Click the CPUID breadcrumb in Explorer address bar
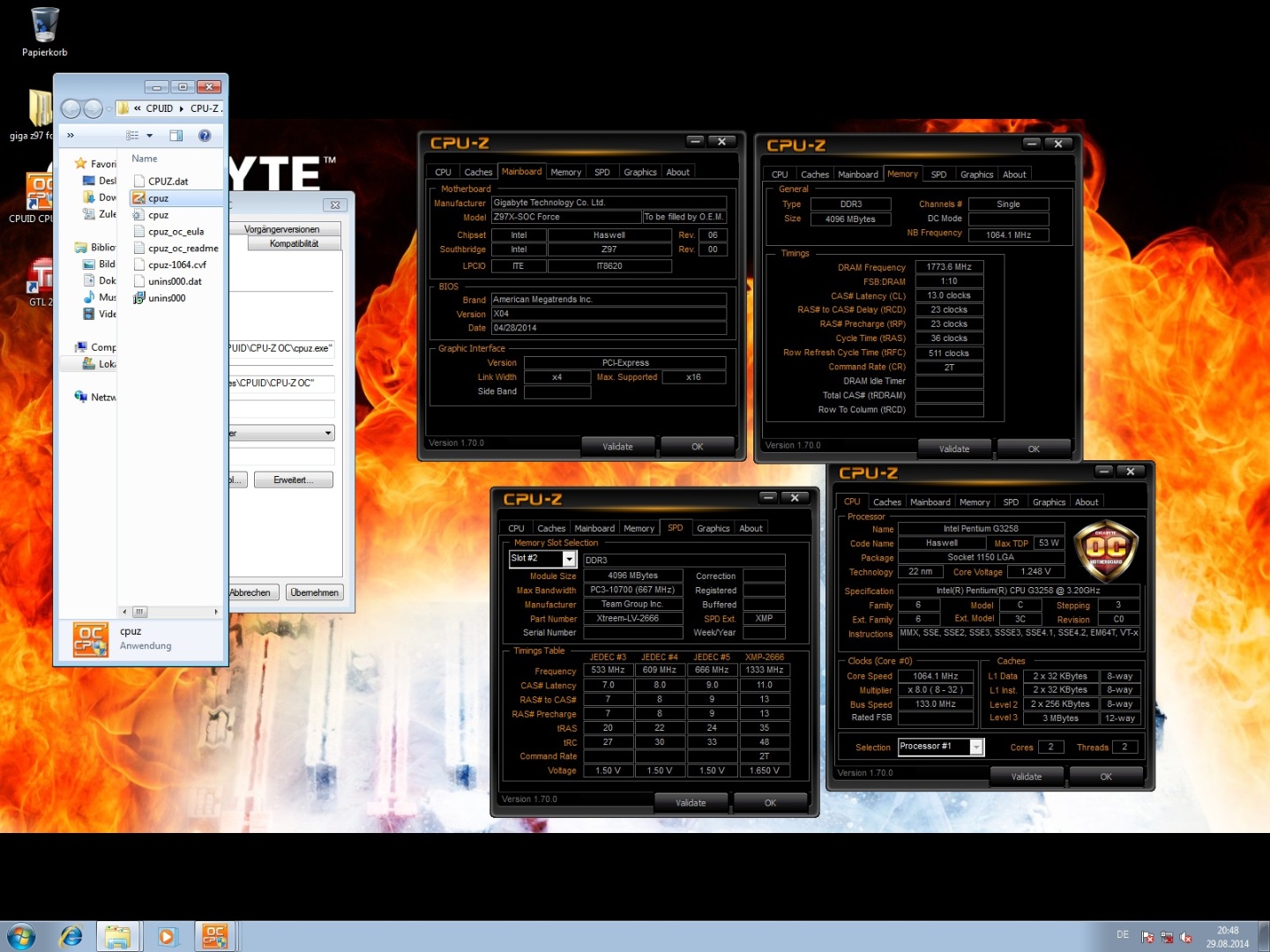This screenshot has height=952, width=1270. 160,108
